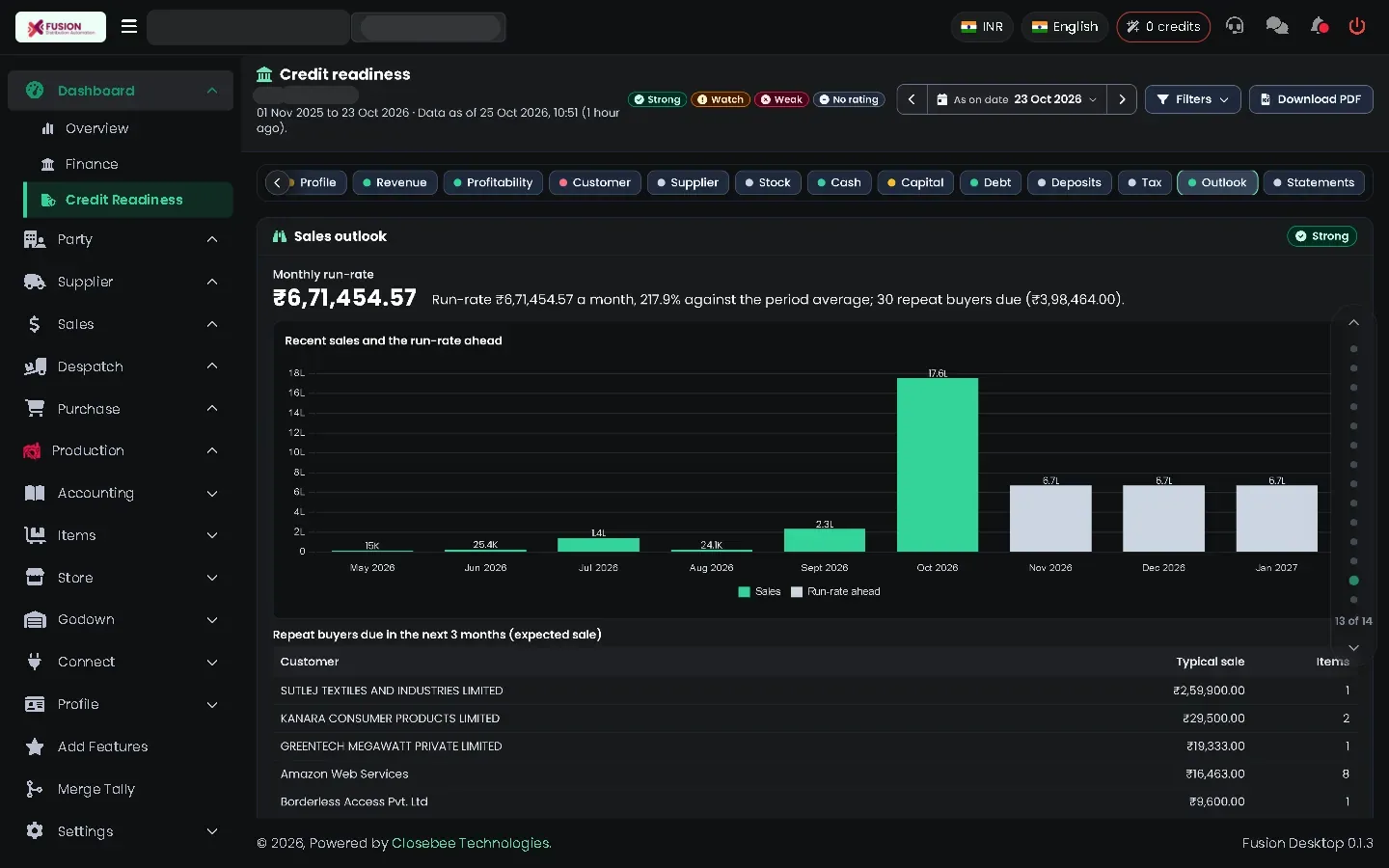Toggle the Run-rate ahead legend series
The height and width of the screenshot is (868, 1389).
[835, 592]
